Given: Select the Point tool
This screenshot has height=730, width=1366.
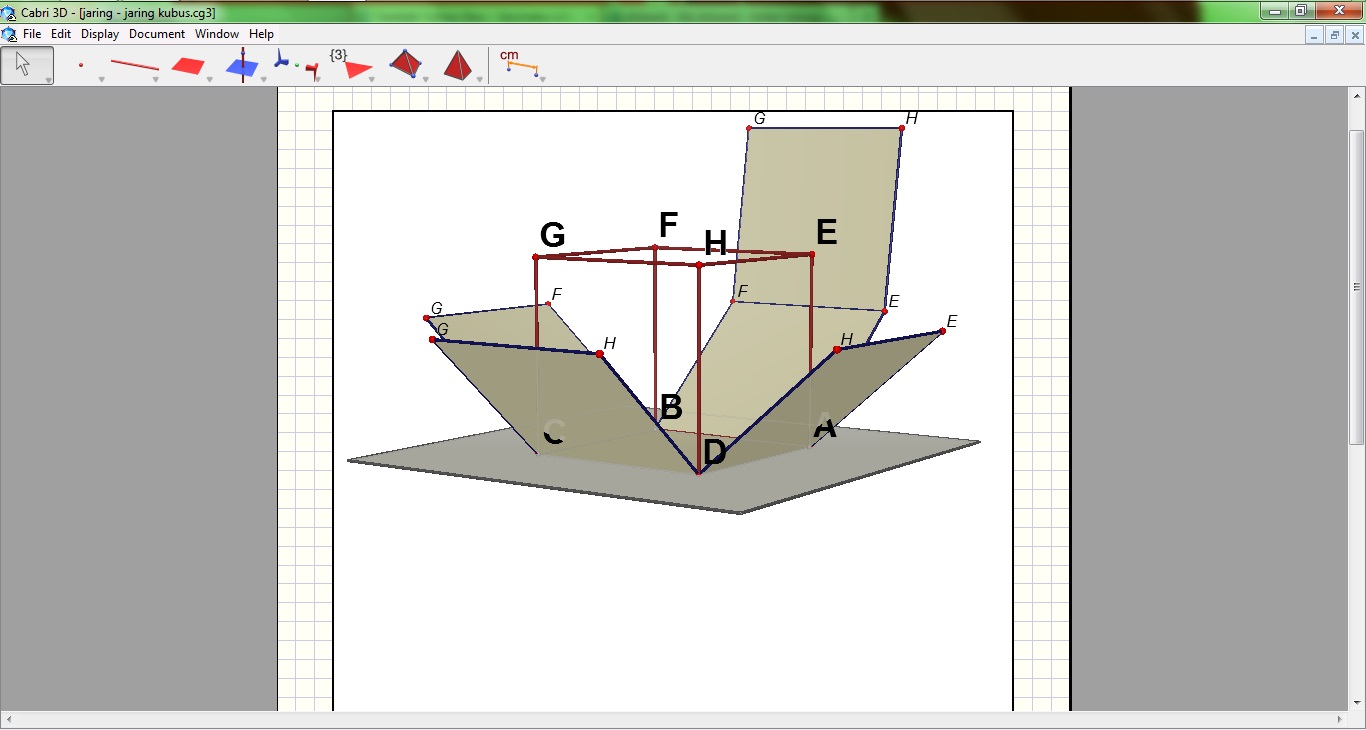Looking at the screenshot, I should click(82, 63).
